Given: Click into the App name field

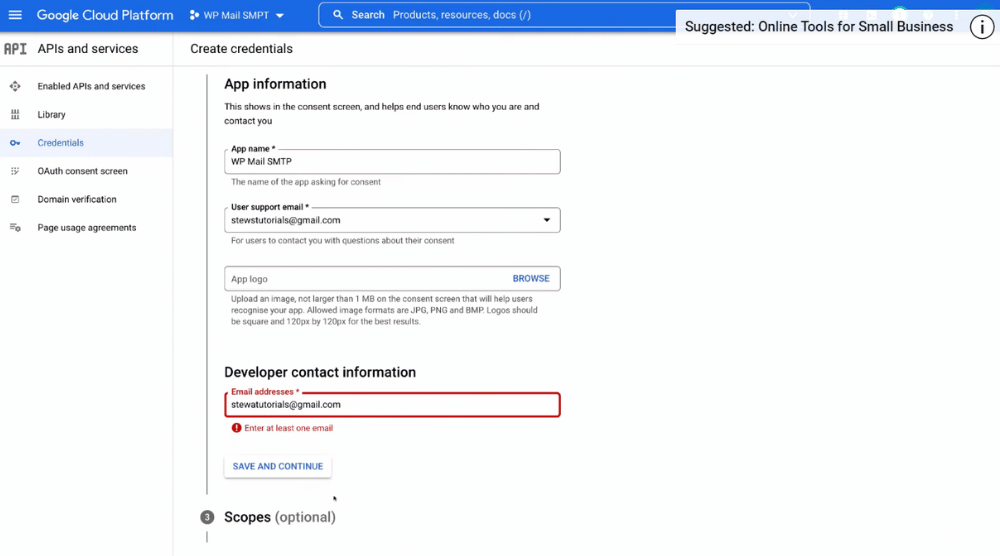Looking at the screenshot, I should (392, 162).
